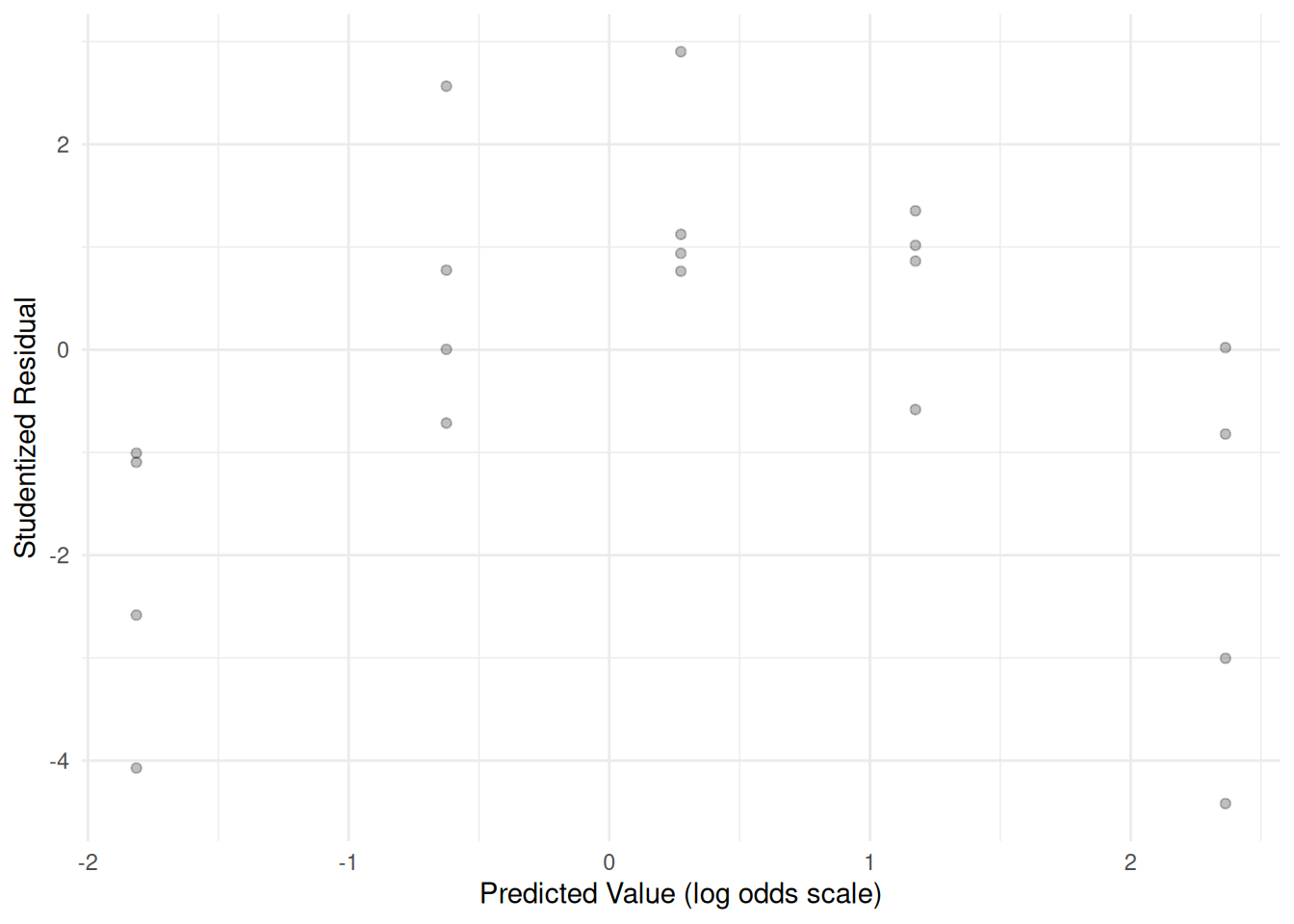The image size is (1294, 924).
Task: Select the lowest point near predicted value 1.2
Action: pyautogui.click(x=916, y=410)
